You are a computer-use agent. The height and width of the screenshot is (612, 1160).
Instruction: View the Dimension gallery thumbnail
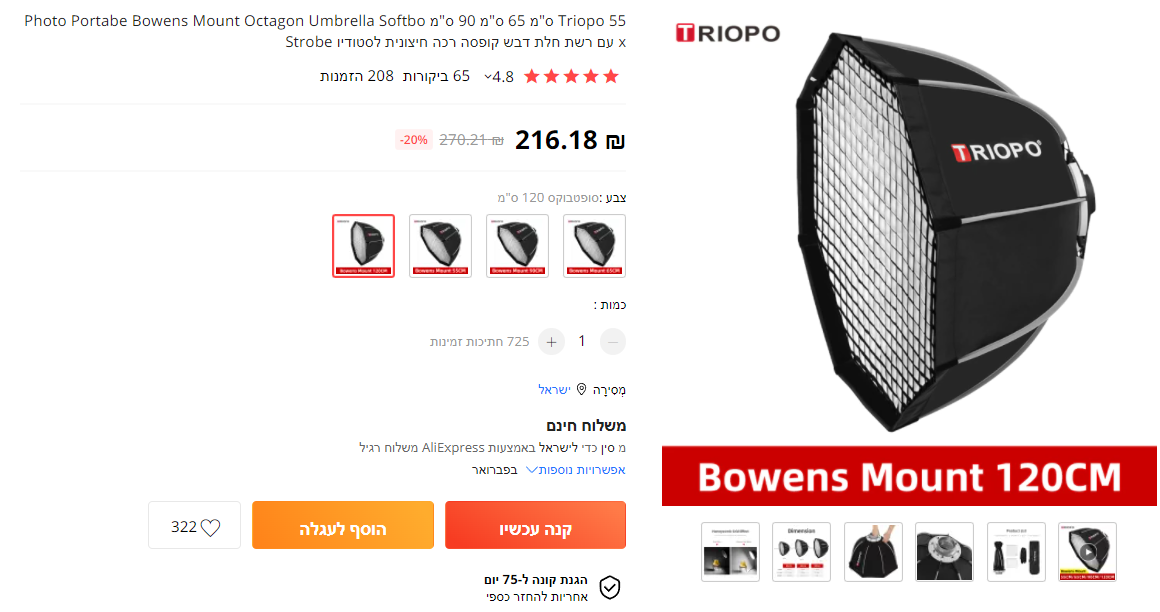[x=801, y=552]
